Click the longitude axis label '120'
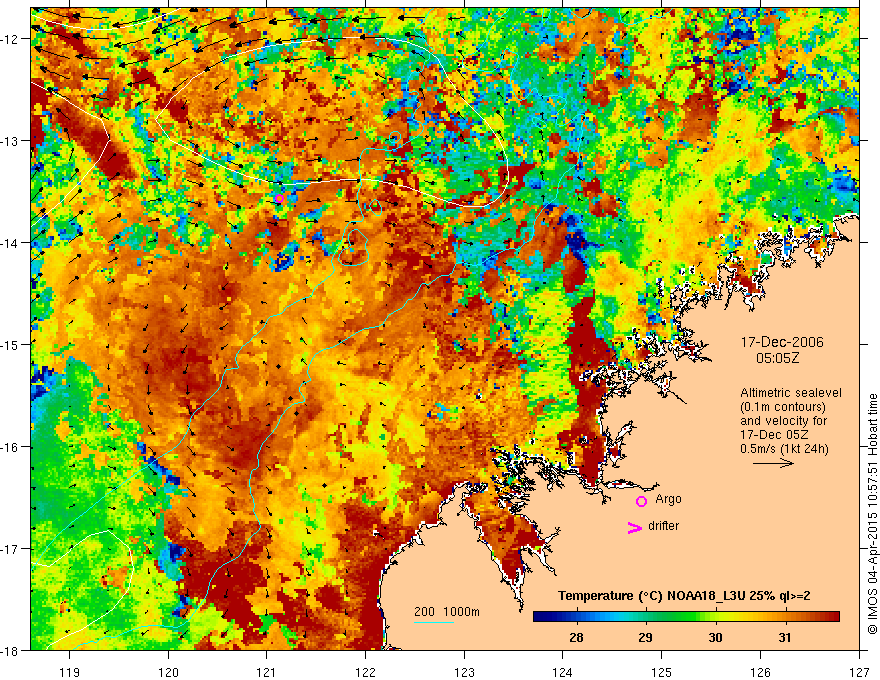 pos(168,672)
